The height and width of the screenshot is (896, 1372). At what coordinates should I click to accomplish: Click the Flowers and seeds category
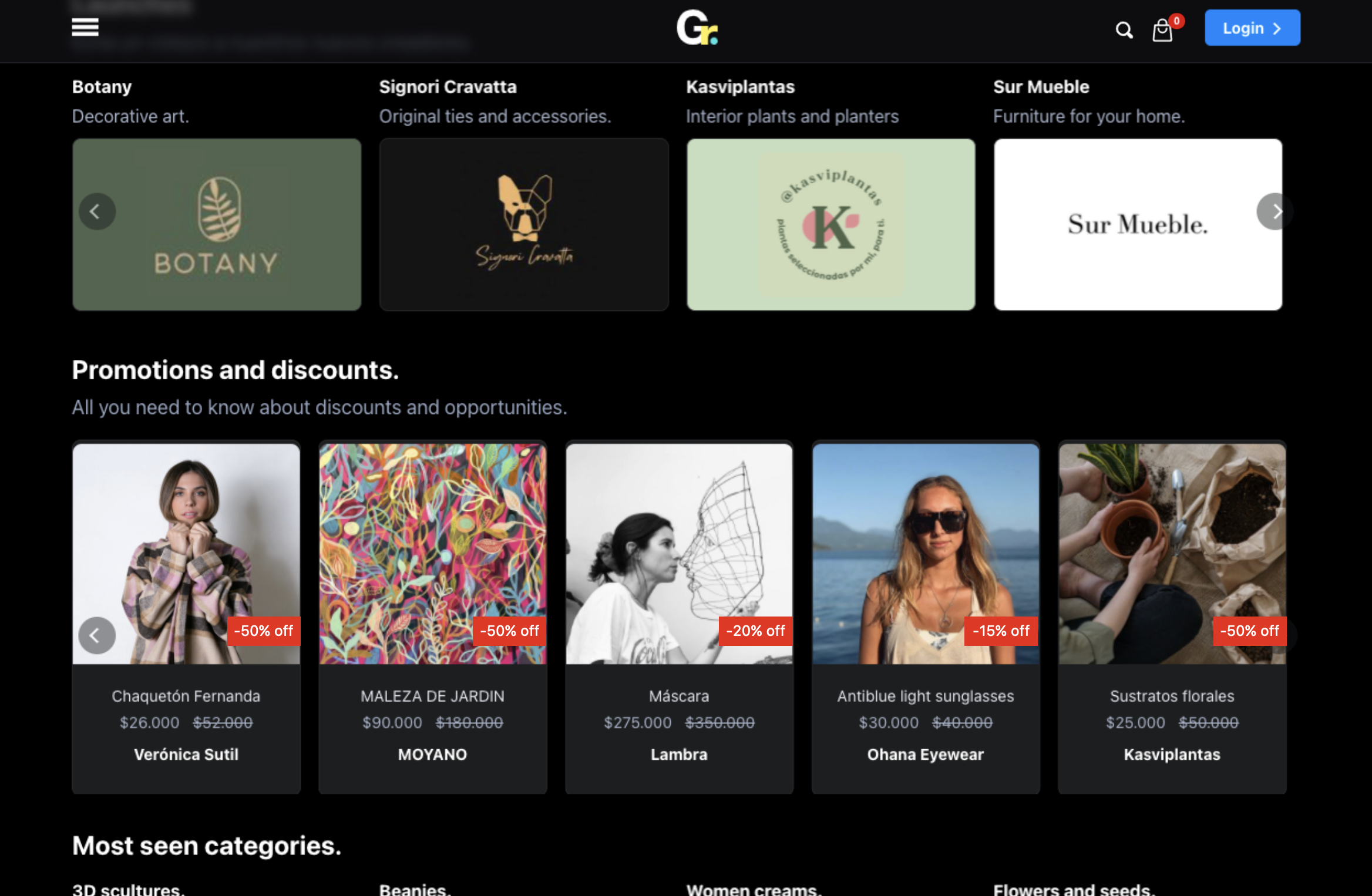1075,890
